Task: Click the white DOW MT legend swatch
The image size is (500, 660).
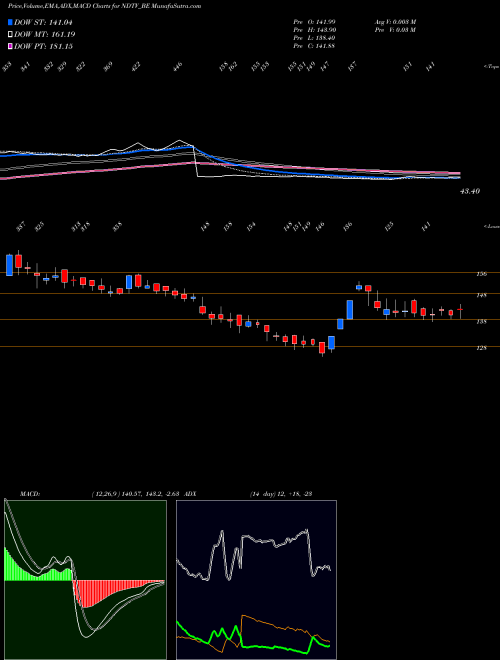Action: (x=10, y=35)
